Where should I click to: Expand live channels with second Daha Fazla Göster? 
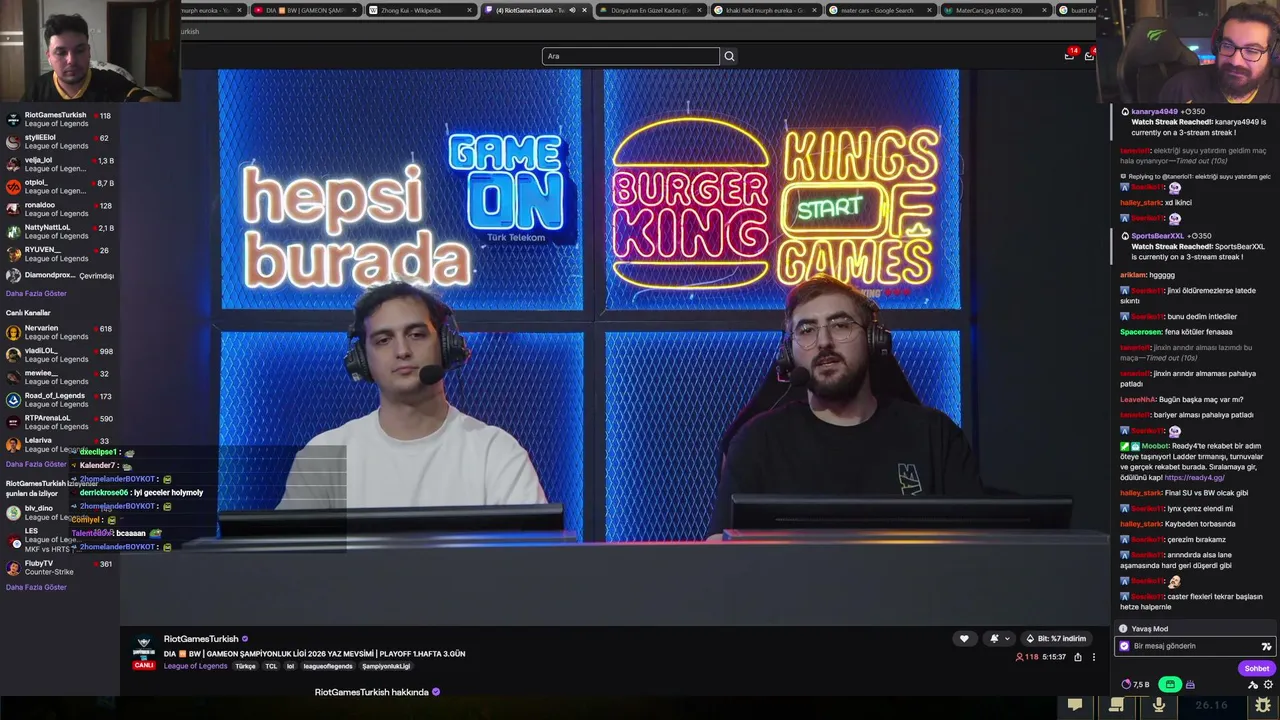pyautogui.click(x=36, y=464)
